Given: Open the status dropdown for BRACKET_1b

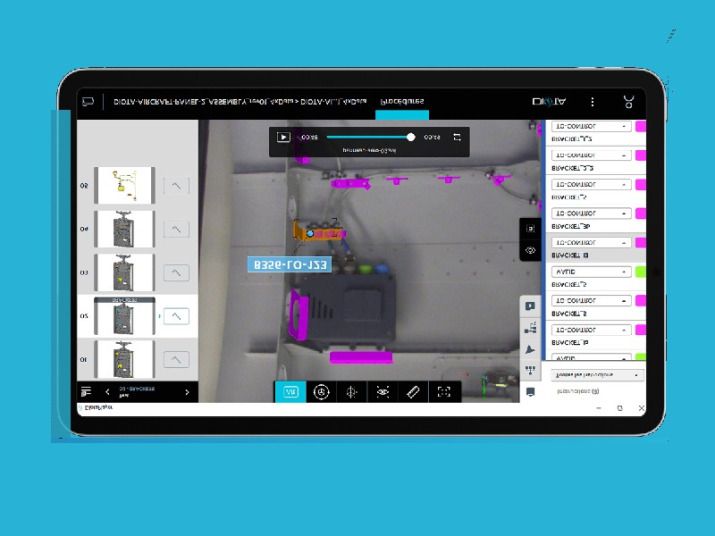Looking at the screenshot, I should 591,330.
